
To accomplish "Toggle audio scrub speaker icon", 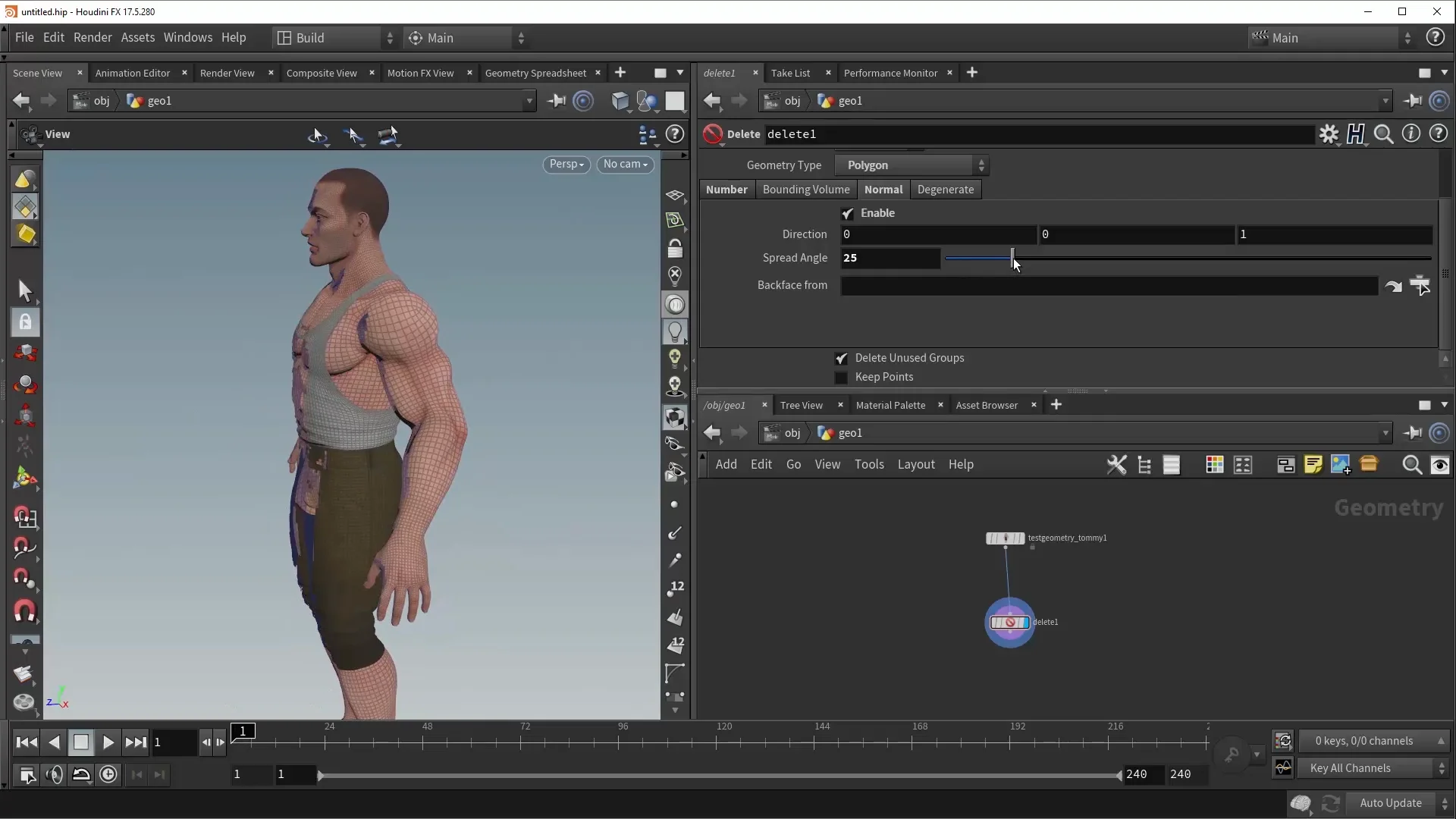I will point(54,774).
